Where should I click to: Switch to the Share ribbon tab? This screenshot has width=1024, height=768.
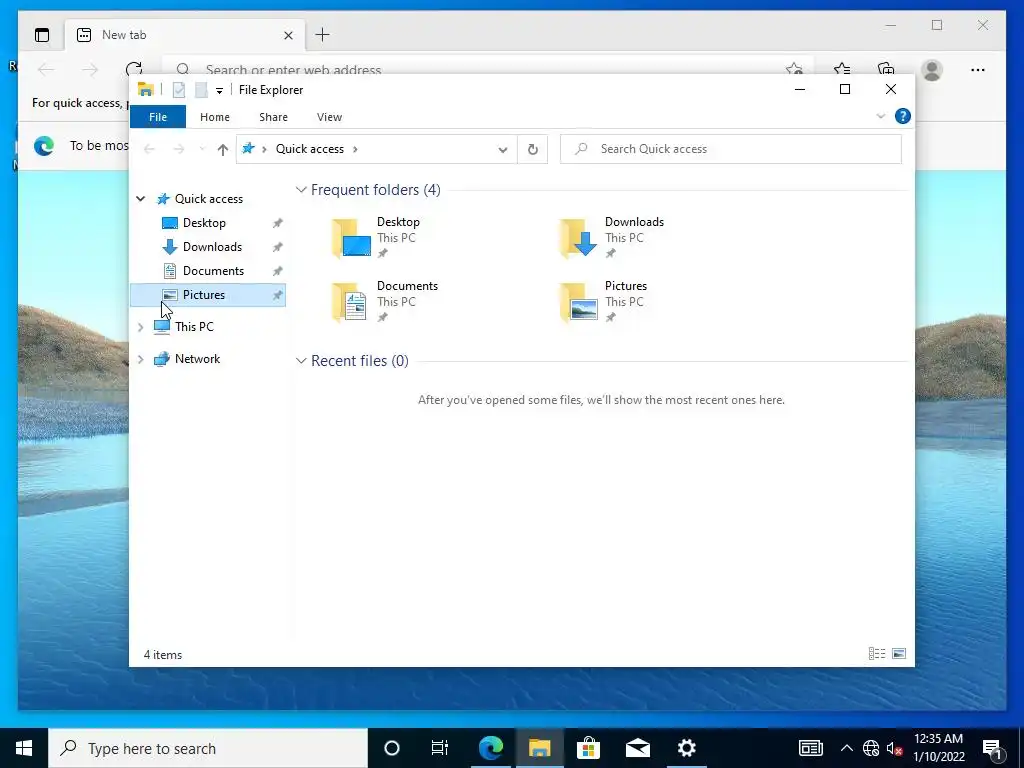[273, 117]
